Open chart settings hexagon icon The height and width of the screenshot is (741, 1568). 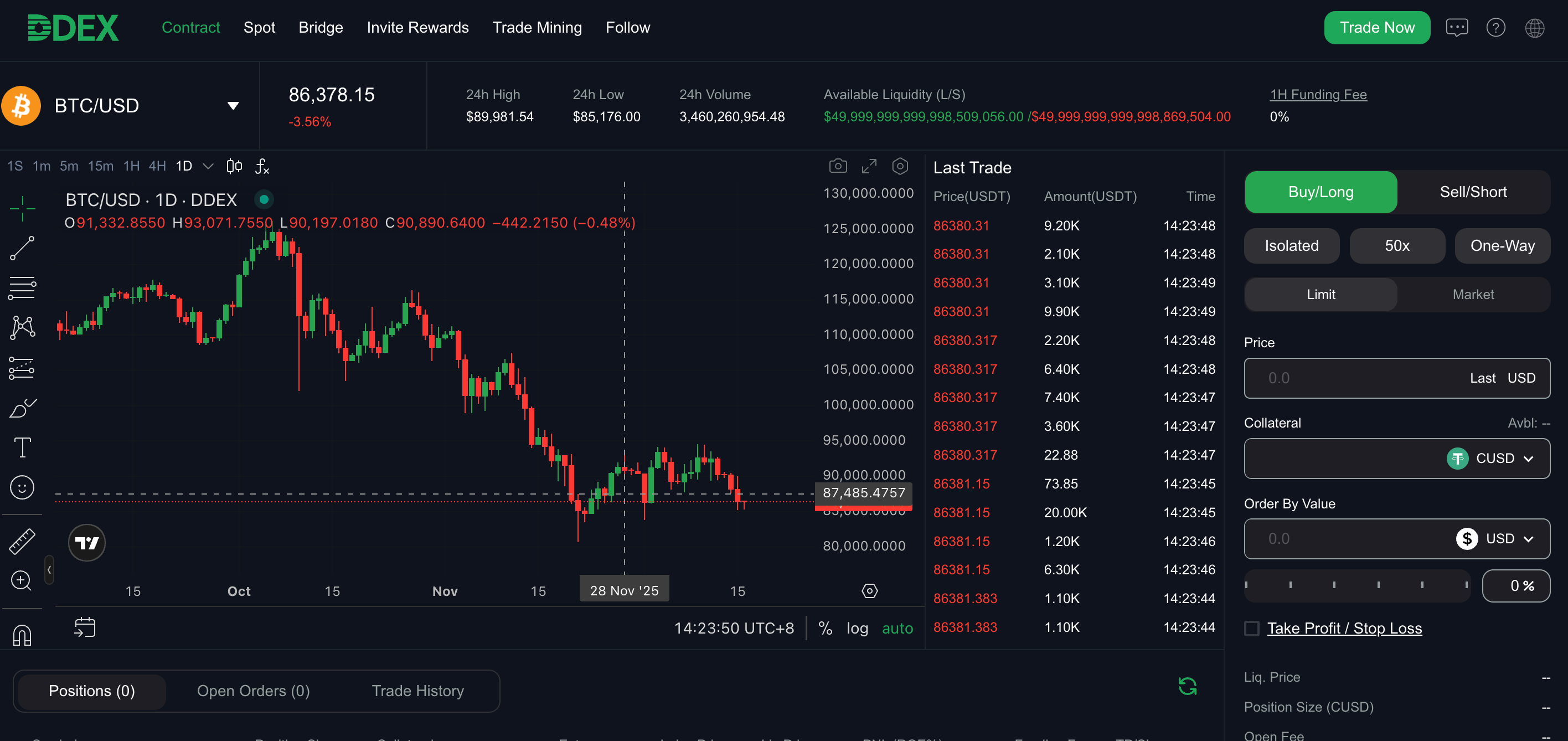tap(900, 166)
